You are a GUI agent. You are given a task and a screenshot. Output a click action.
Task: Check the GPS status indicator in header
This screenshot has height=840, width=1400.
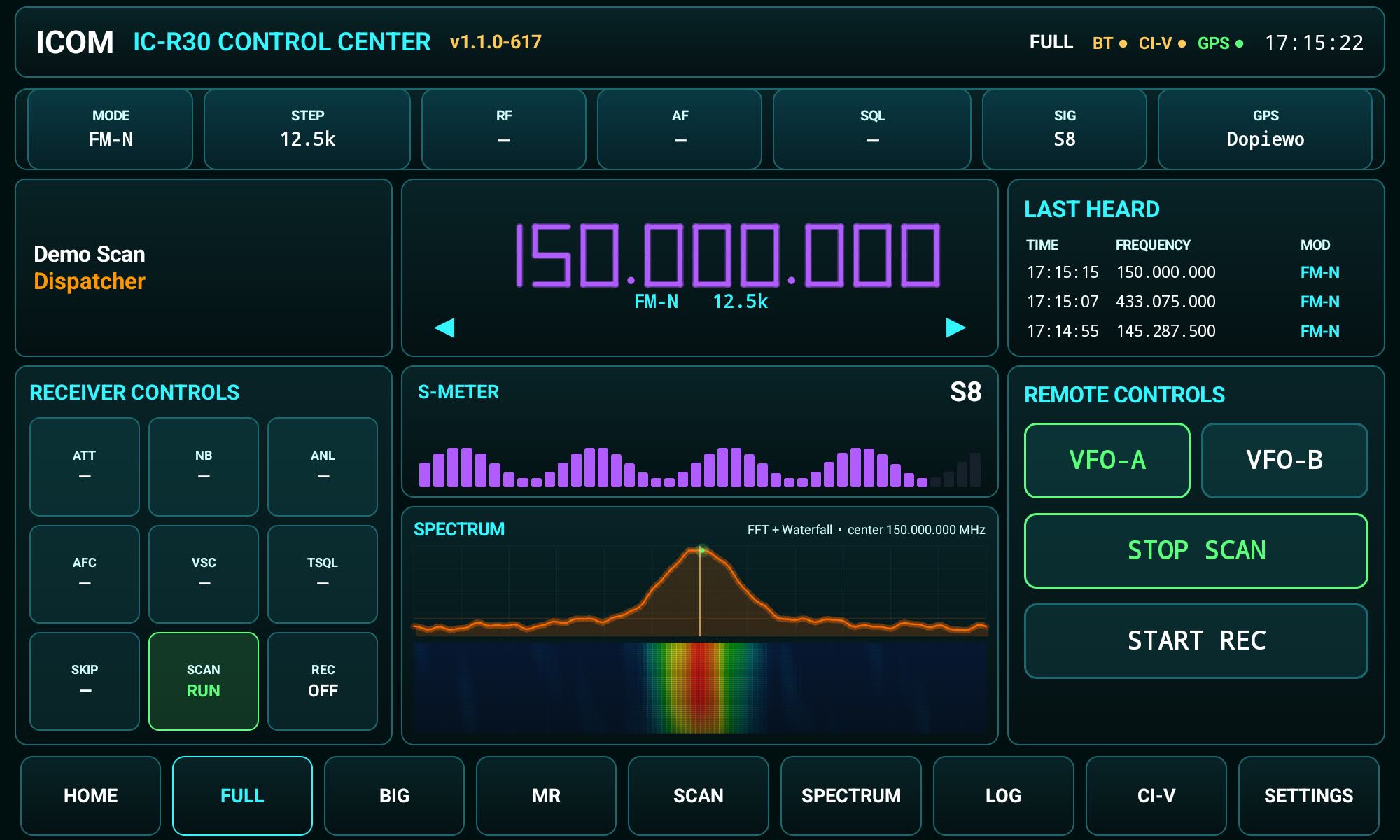pos(1220,43)
